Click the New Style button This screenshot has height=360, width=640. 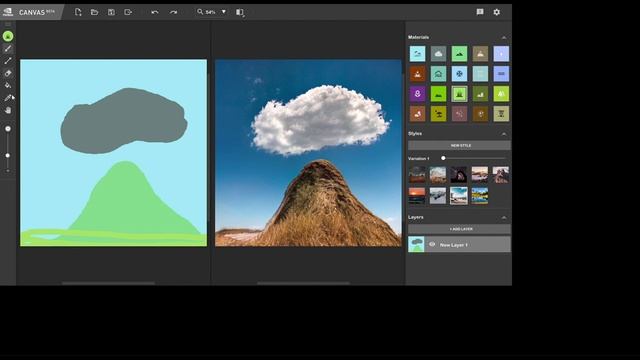click(459, 146)
